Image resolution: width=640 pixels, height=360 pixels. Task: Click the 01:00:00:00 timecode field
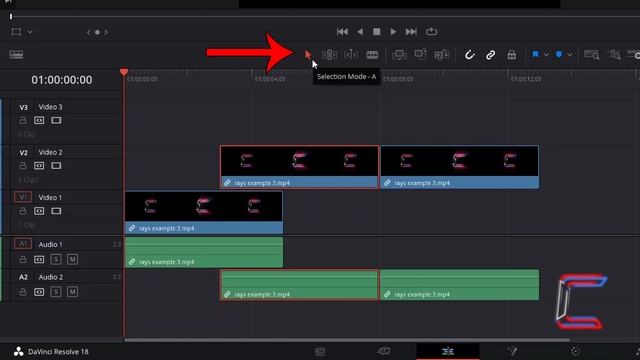click(x=62, y=80)
